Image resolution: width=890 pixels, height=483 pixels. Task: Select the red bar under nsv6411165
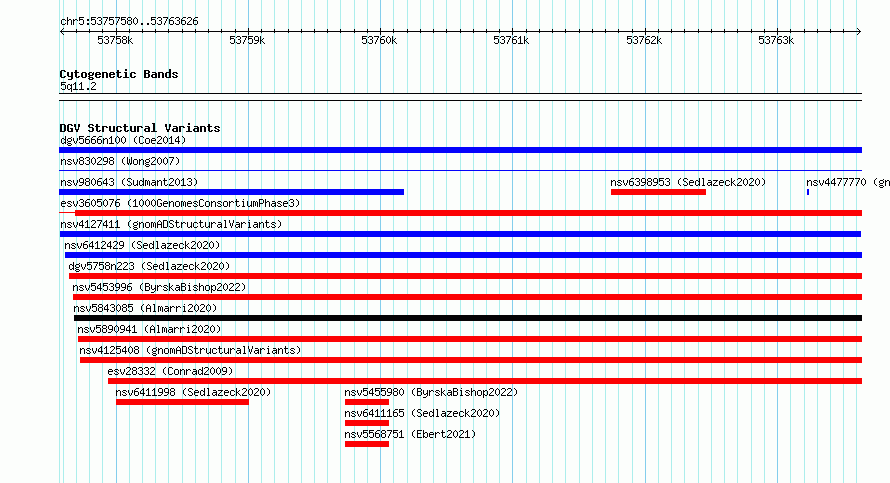367,423
